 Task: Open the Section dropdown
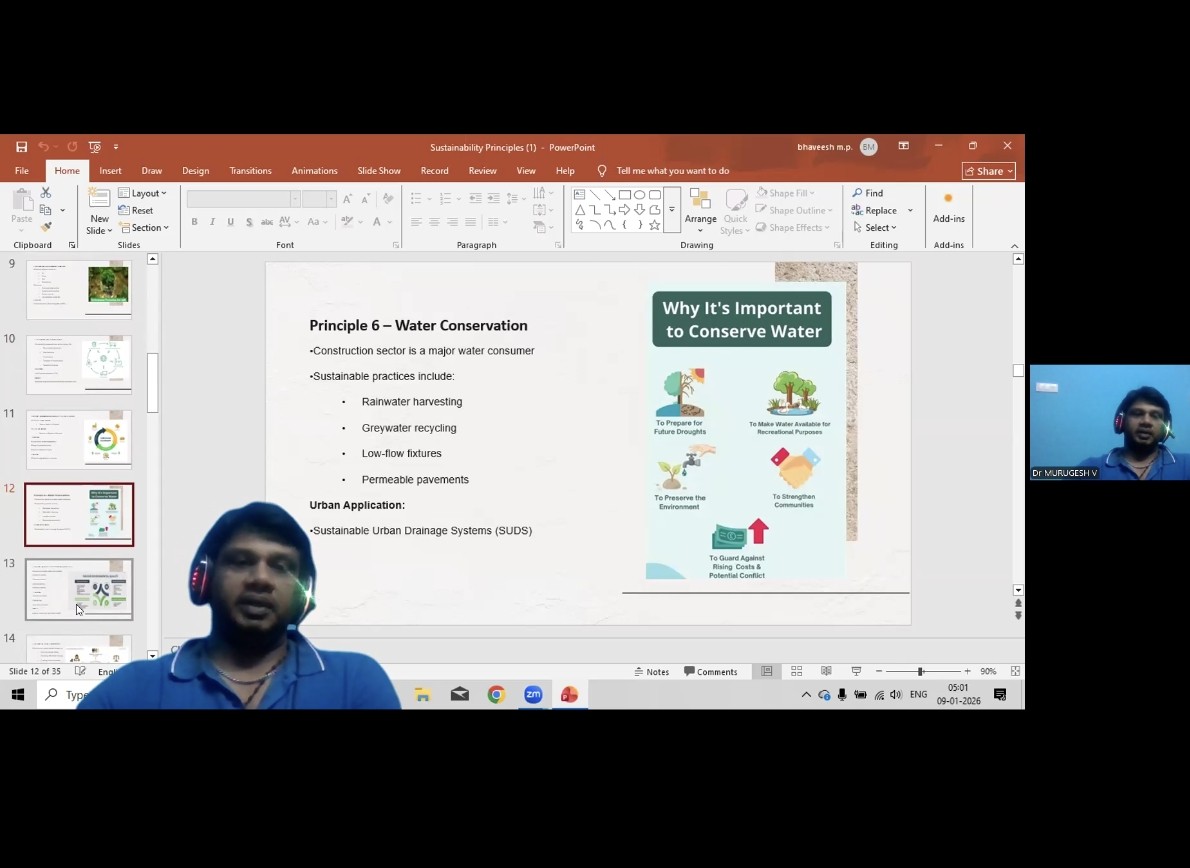pos(143,228)
